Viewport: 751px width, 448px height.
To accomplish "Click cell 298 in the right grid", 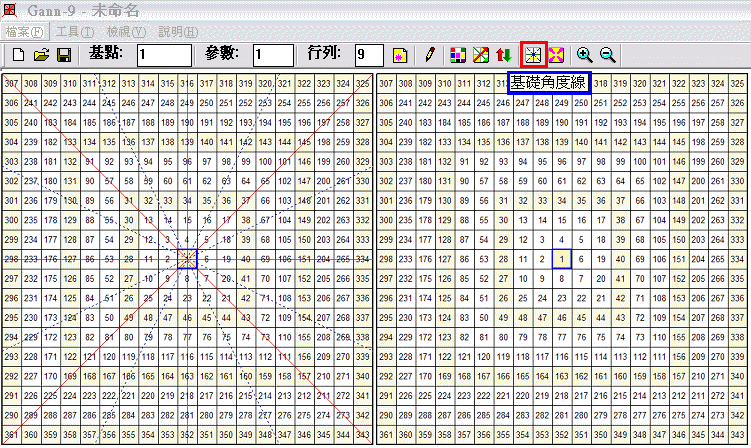I will (386, 259).
